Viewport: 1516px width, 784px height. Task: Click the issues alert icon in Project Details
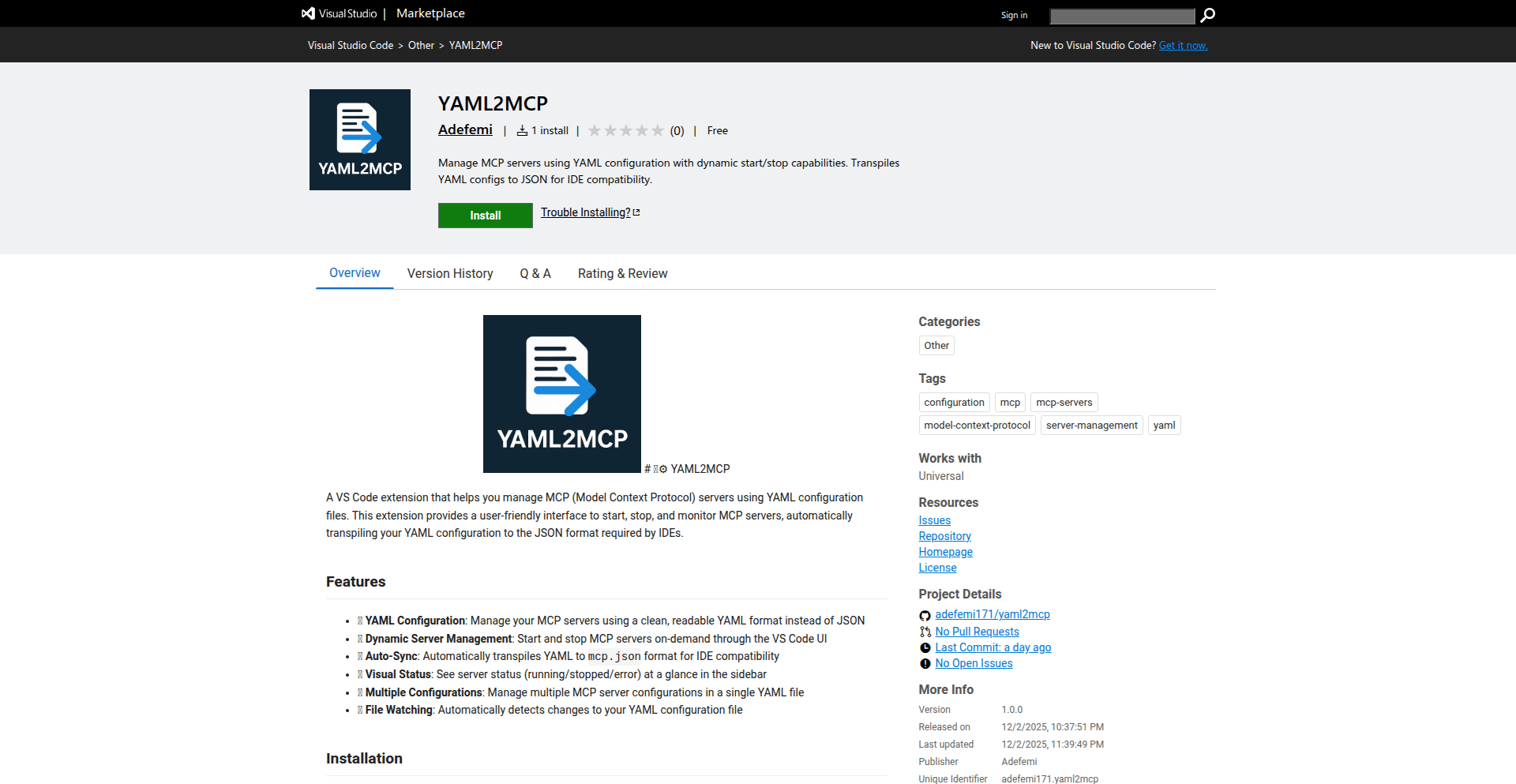pyautogui.click(x=925, y=663)
